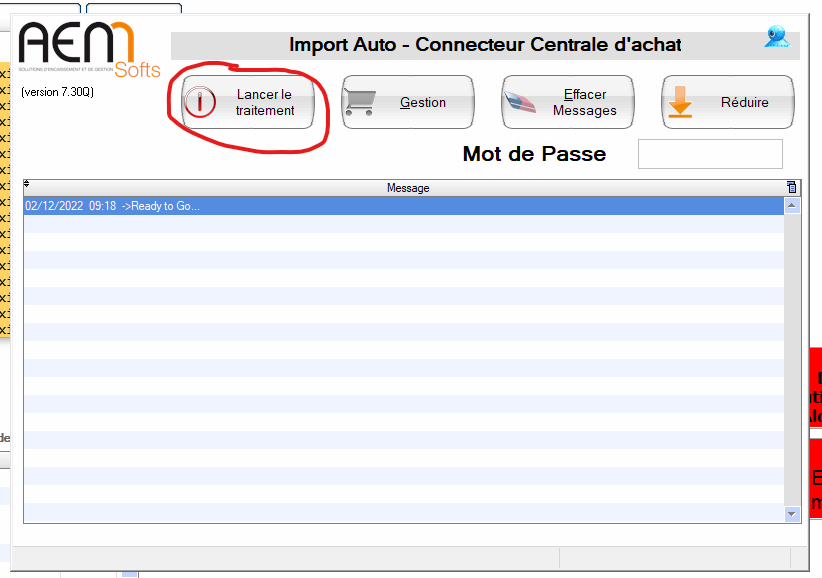The width and height of the screenshot is (822, 578).
Task: Open Gestion with the shopping cart button
Action: point(408,102)
